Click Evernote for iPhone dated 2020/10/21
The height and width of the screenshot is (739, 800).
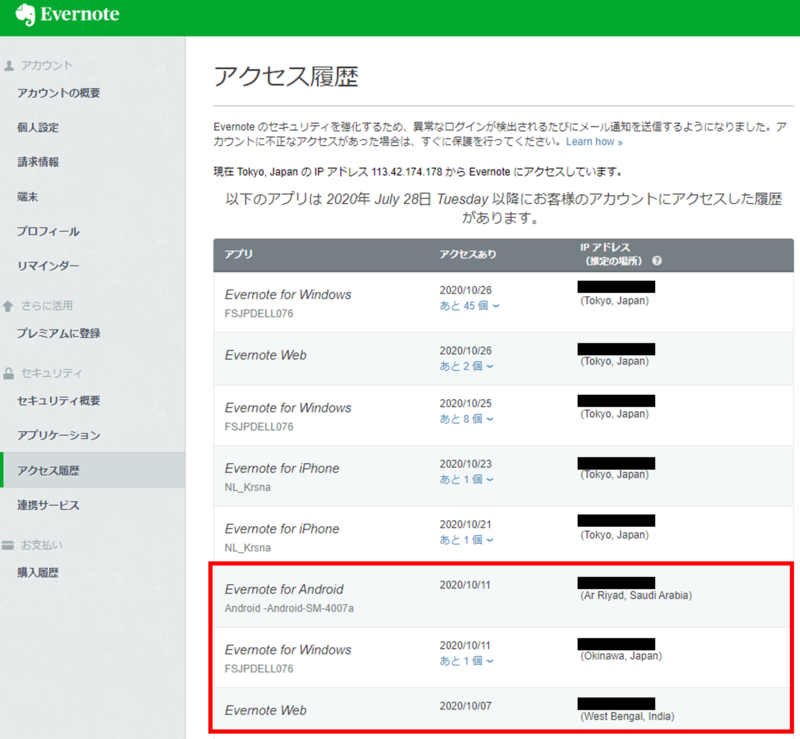[282, 529]
